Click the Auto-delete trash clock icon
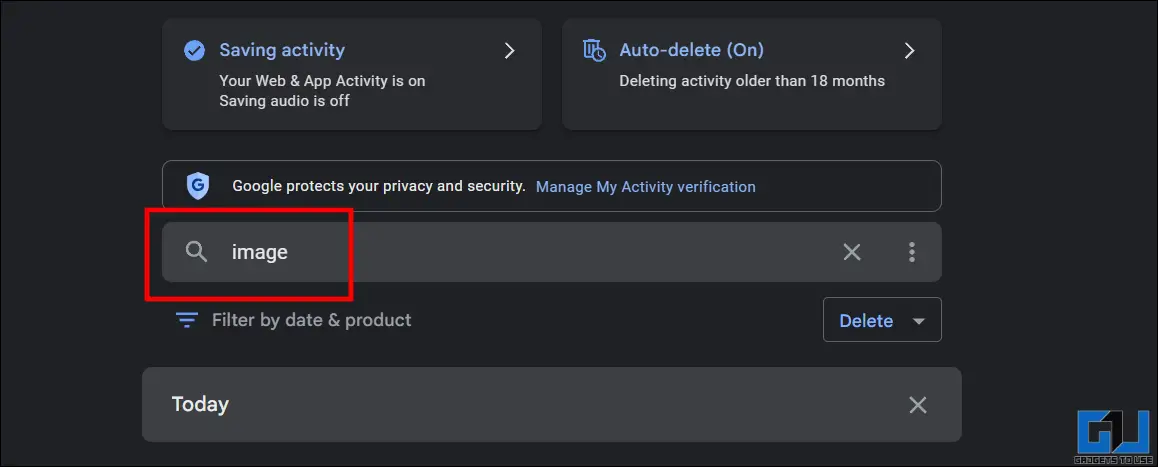Image resolution: width=1158 pixels, height=467 pixels. pos(595,50)
